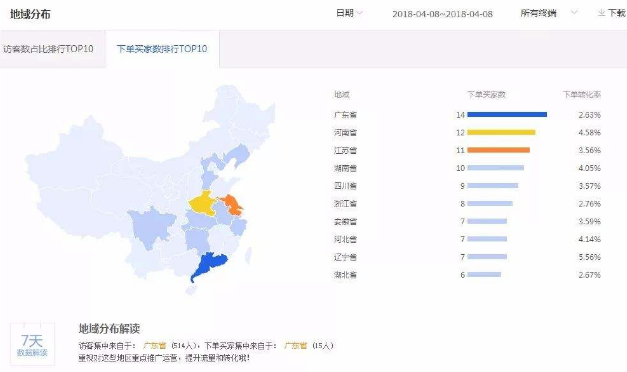Image resolution: width=627 pixels, height=372 pixels.
Task: Open the date range 2018-04-08~2018-04-08 picker
Action: pos(442,14)
